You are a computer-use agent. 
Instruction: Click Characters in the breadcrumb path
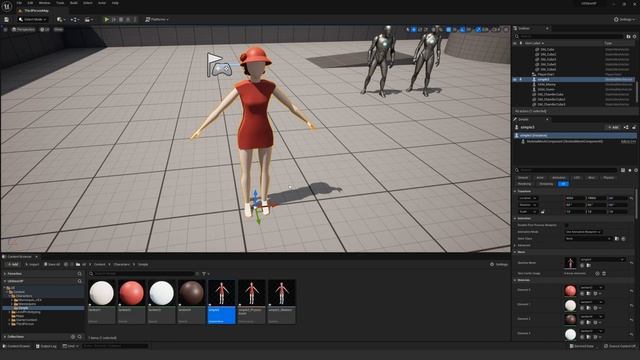pyautogui.click(x=121, y=264)
